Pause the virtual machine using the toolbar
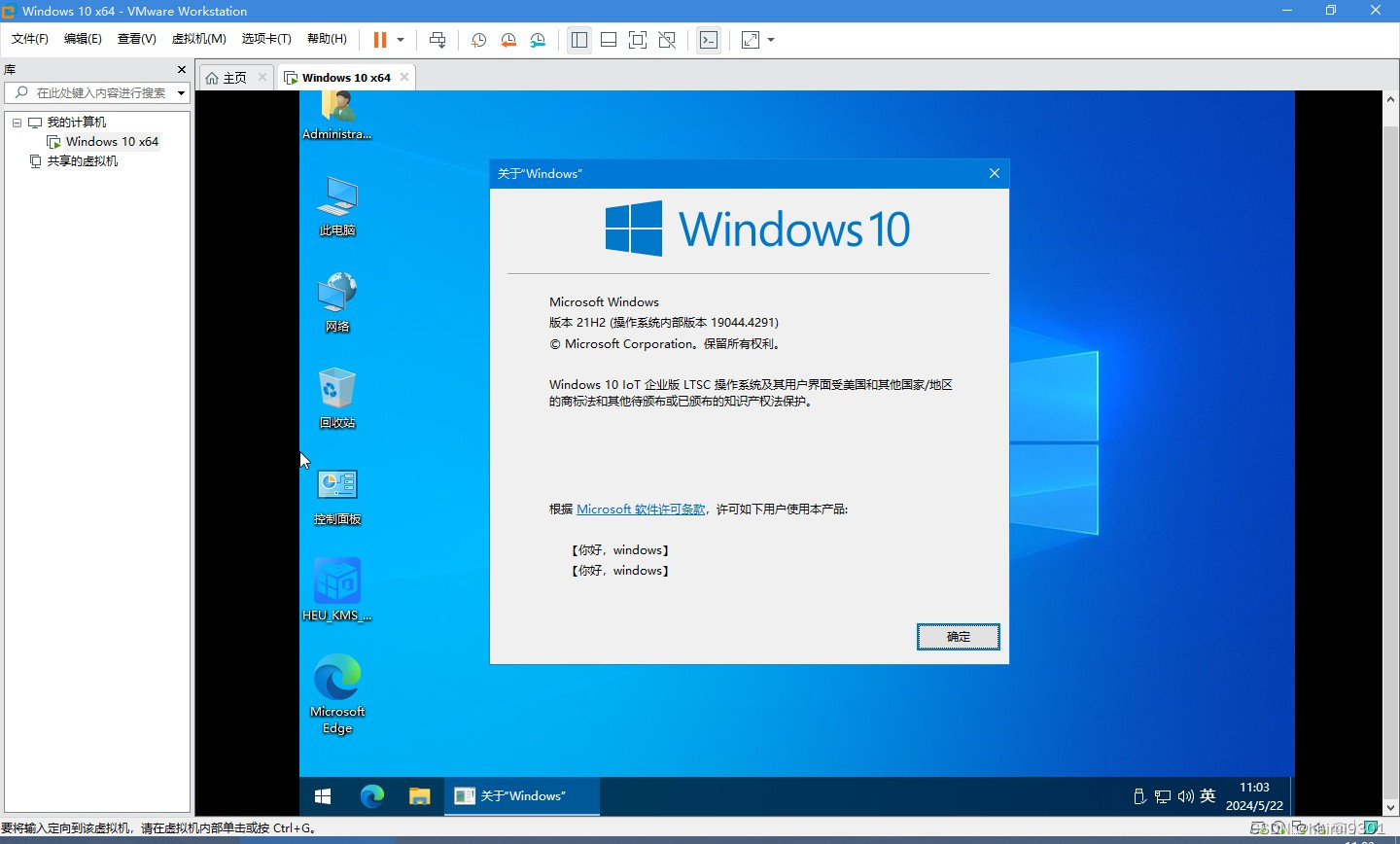Viewport: 1400px width, 844px height. (380, 40)
